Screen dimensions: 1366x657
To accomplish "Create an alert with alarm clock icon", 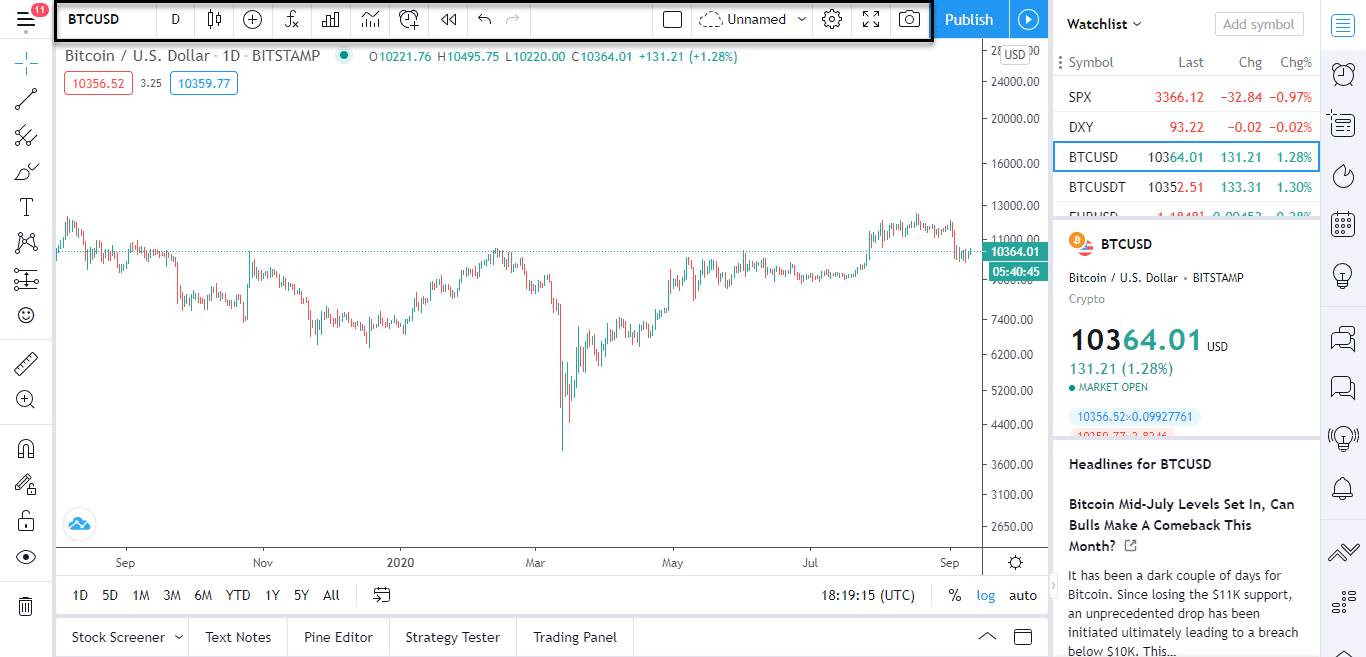I will 409,19.
